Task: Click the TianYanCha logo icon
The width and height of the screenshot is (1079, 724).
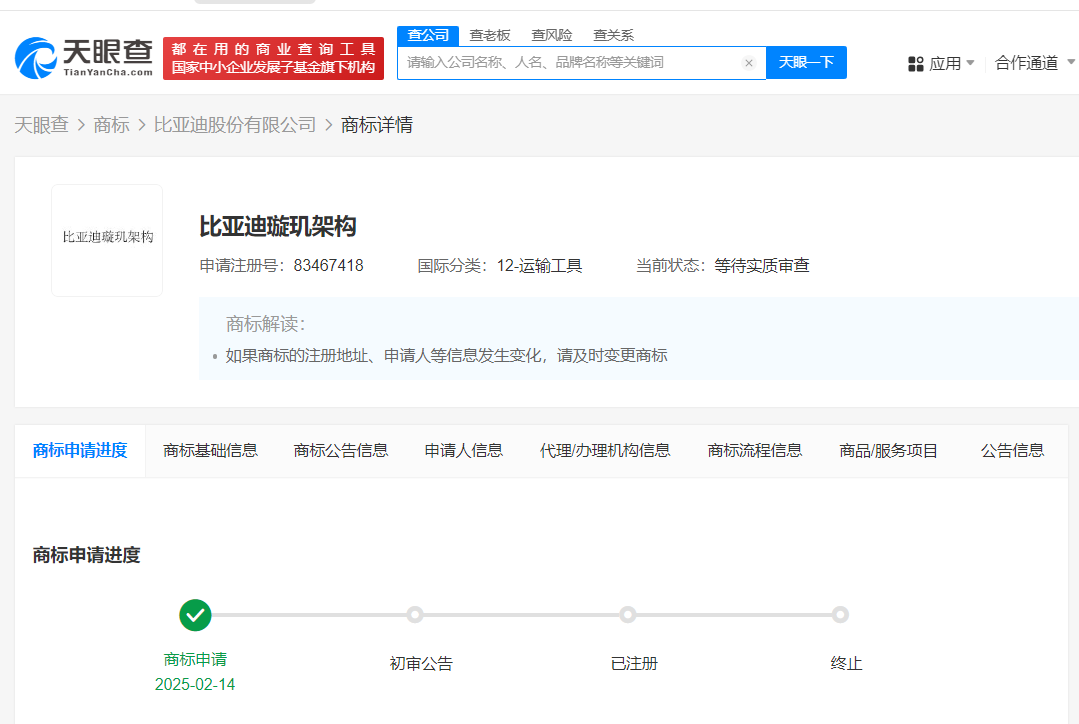Action: coord(37,58)
